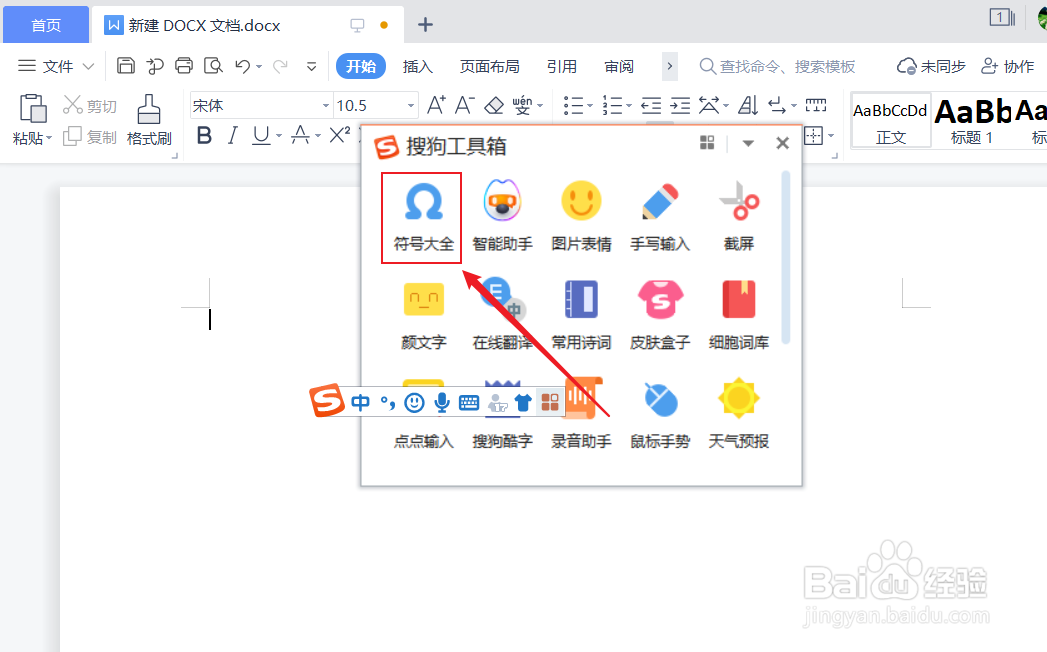Toggle underline formatting
Viewport: 1047px width, 652px height.
coord(261,136)
